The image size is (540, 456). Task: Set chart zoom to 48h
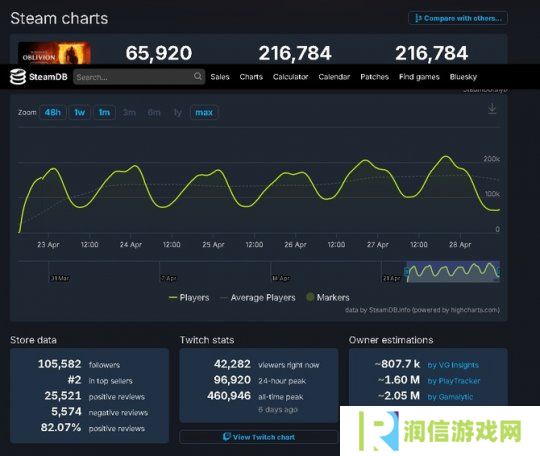point(53,112)
